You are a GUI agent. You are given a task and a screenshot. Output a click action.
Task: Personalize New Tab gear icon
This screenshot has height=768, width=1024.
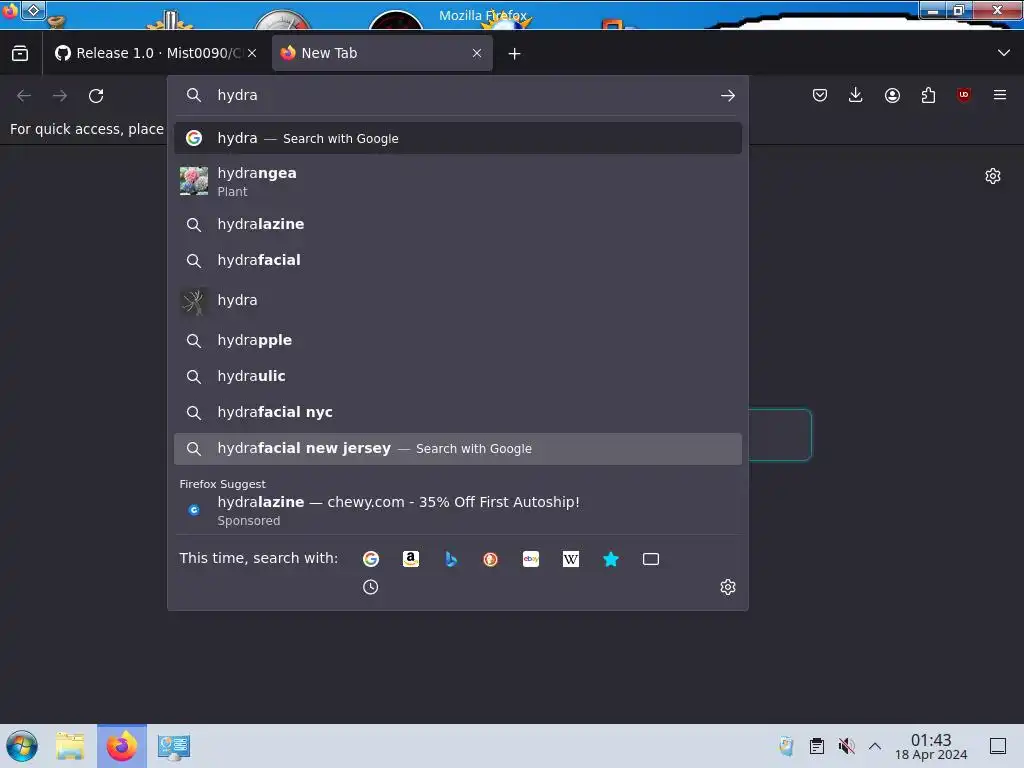pos(993,176)
